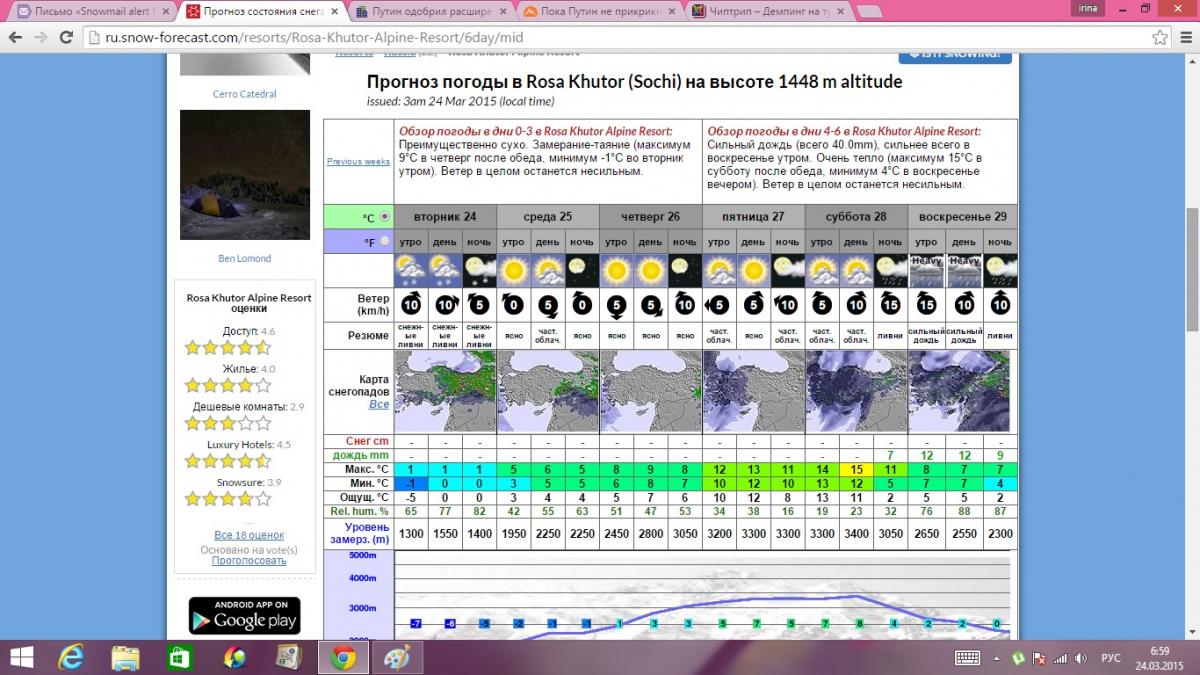Click the sunny icon for среда утро

(x=514, y=270)
